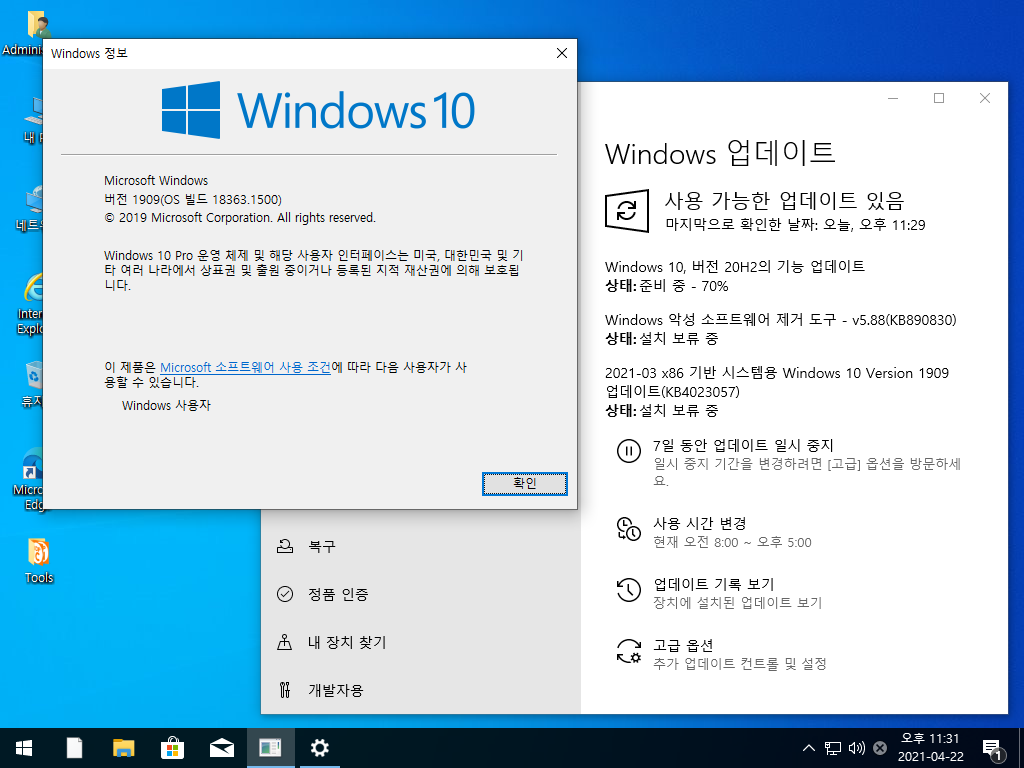The width and height of the screenshot is (1024, 768).
Task: Click the history icon for 업데이트 기록 보기
Action: [x=629, y=589]
